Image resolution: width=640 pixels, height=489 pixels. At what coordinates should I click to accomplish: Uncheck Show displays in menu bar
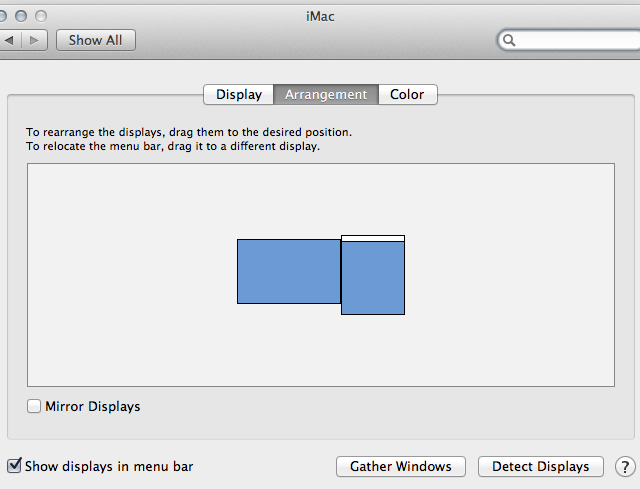pyautogui.click(x=14, y=466)
